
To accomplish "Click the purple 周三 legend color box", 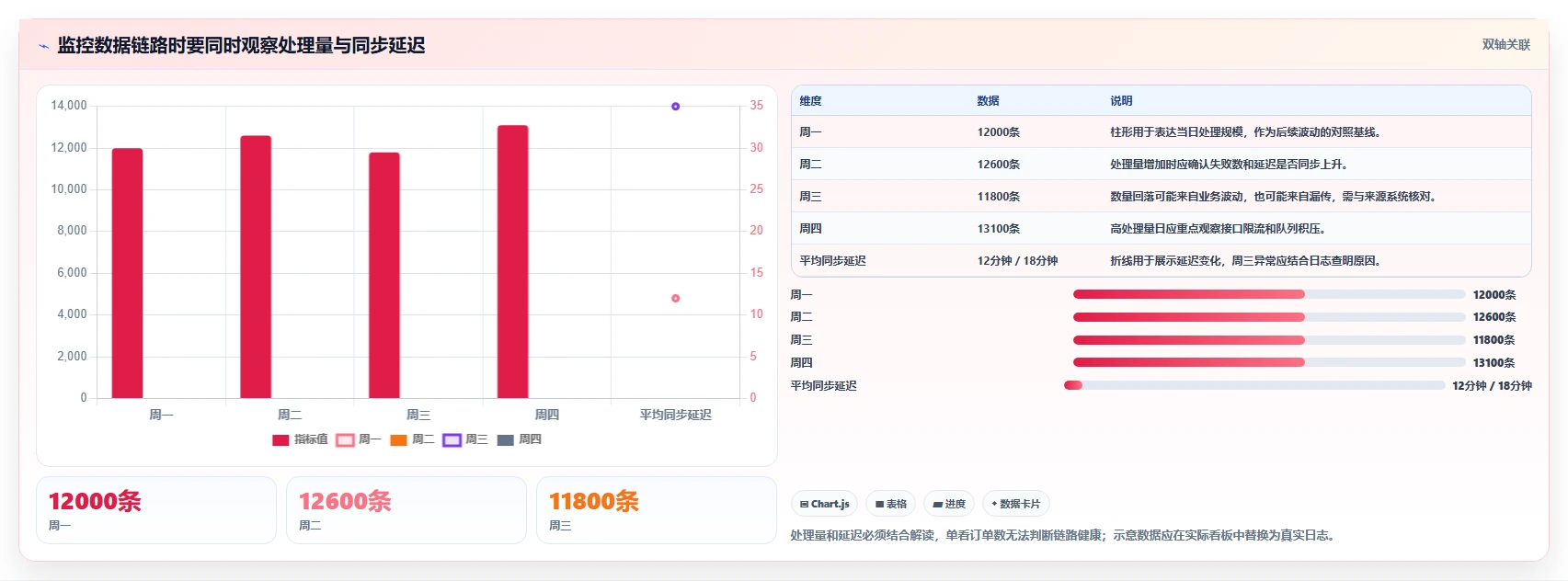I will point(452,439).
